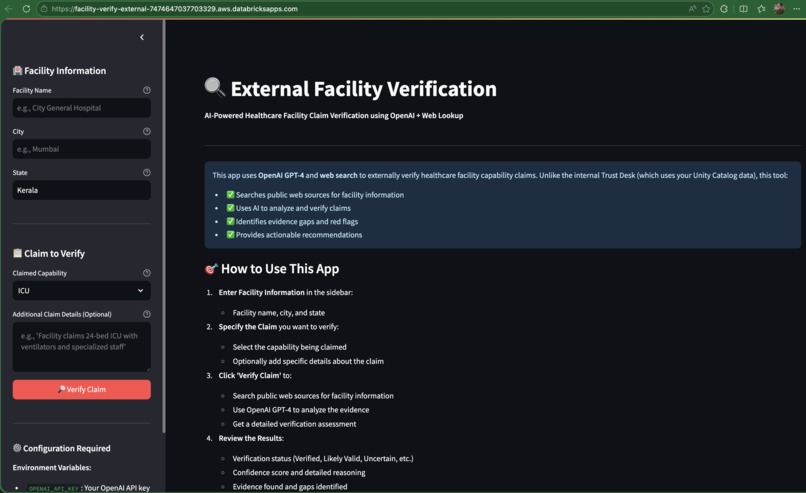806x493 pixels.
Task: Click the 'Click Verify Claim to' step text
Action: click(x=255, y=375)
